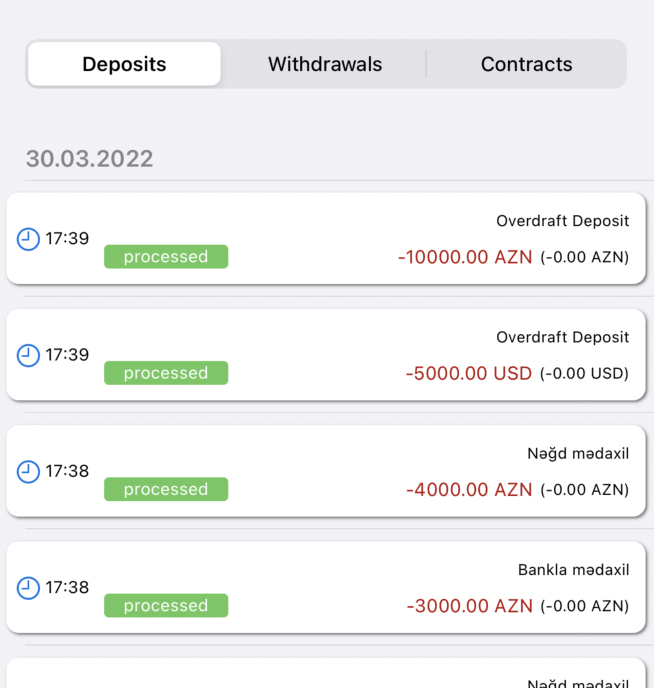Click clock icon on 10000 AZN deposit

(x=29, y=239)
